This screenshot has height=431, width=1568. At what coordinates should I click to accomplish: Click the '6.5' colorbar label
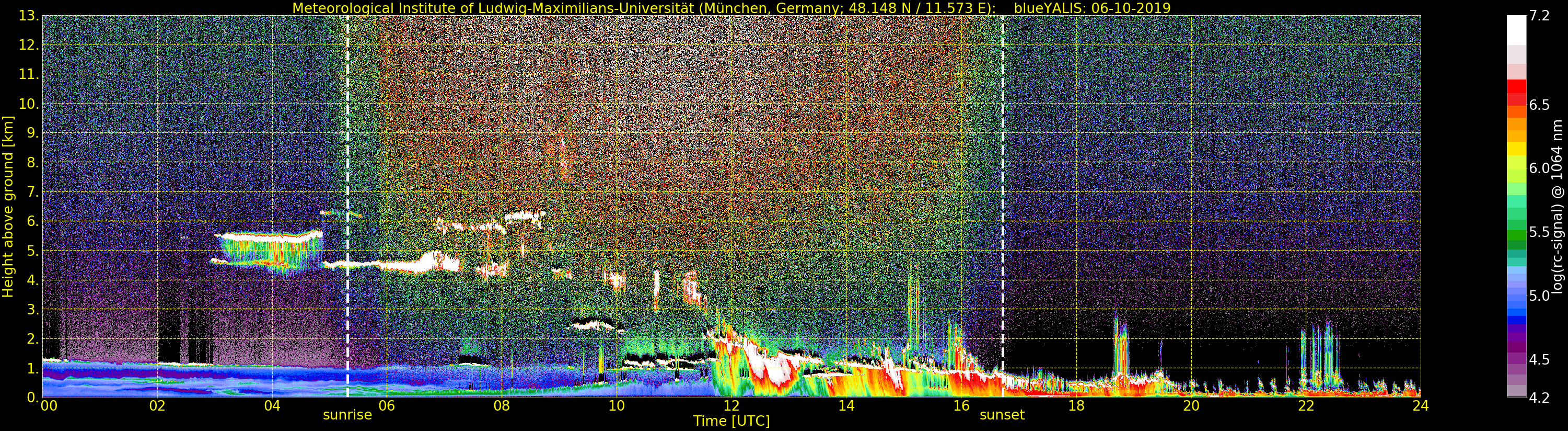click(1539, 105)
